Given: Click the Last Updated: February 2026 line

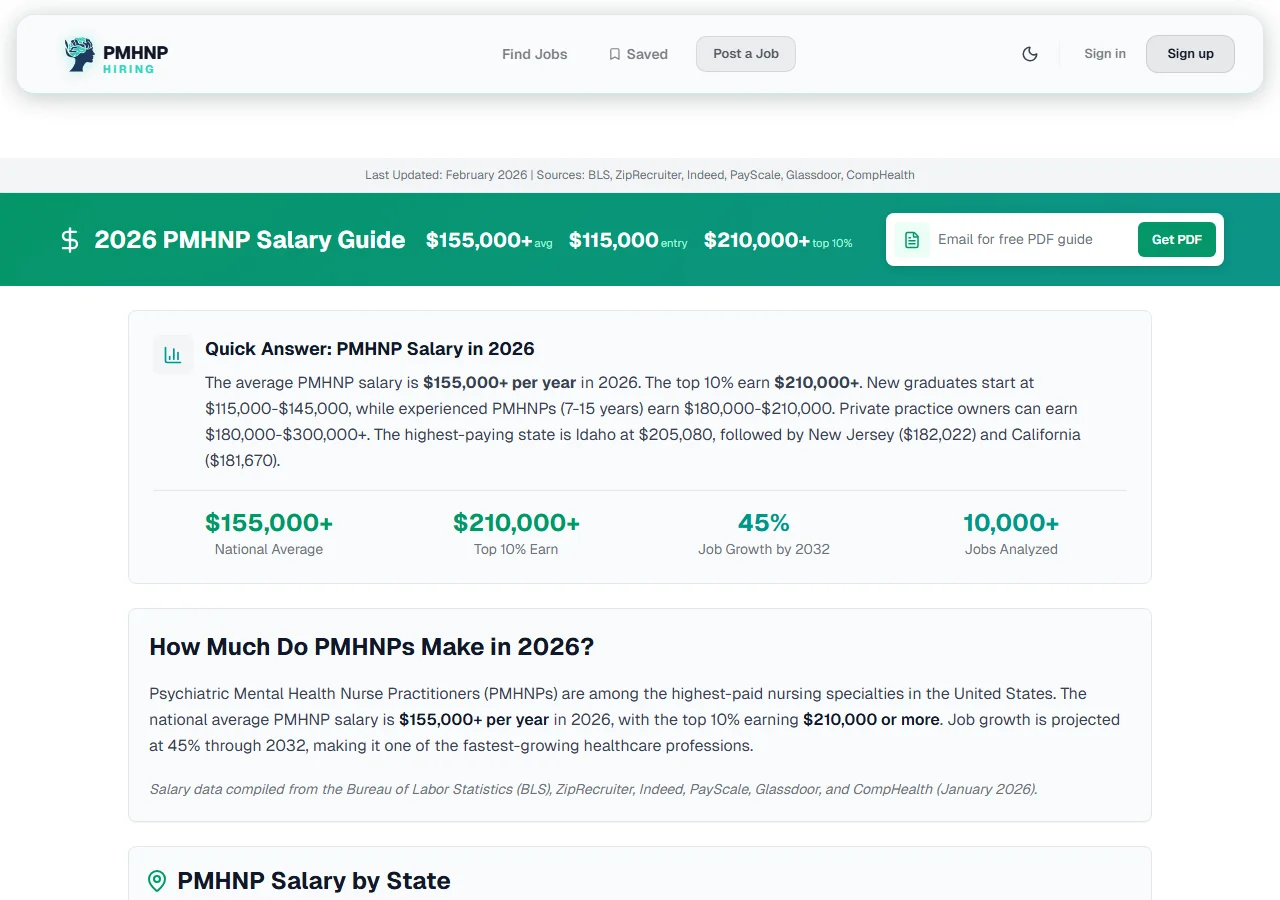Looking at the screenshot, I should pos(640,175).
